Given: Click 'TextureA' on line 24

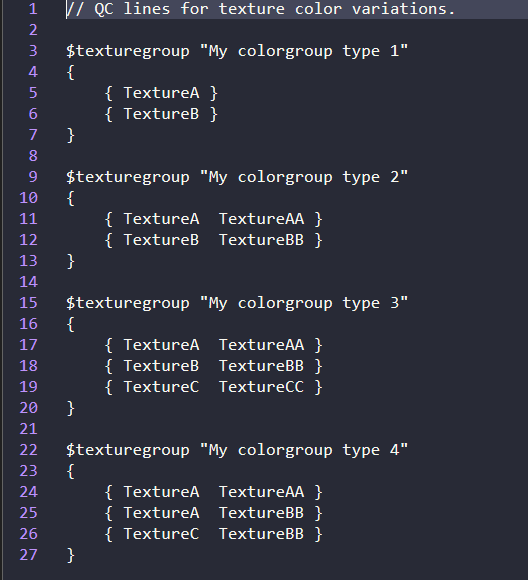Looking at the screenshot, I should 161,492.
